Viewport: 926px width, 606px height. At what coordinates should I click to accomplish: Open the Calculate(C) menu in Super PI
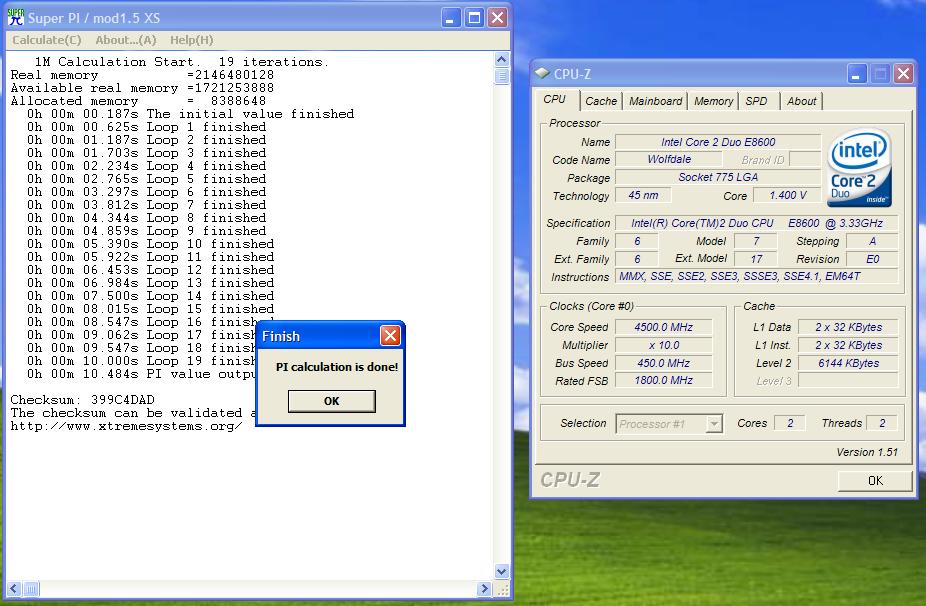pyautogui.click(x=47, y=40)
